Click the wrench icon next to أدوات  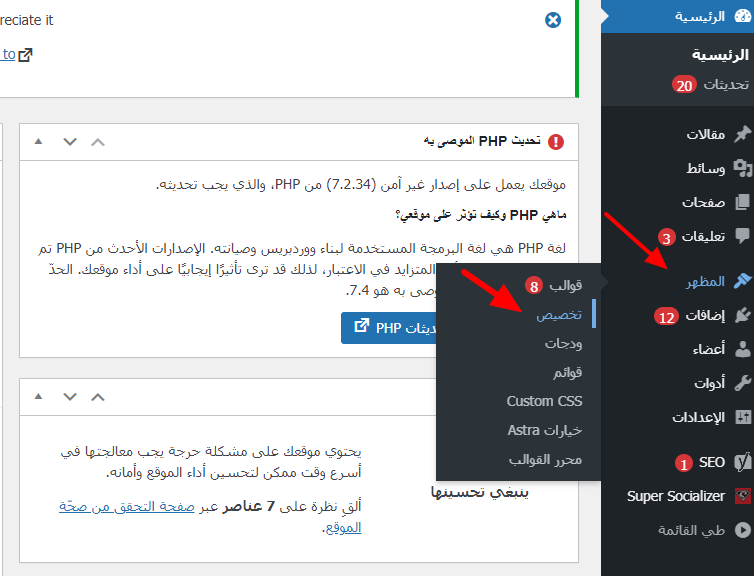tap(743, 383)
